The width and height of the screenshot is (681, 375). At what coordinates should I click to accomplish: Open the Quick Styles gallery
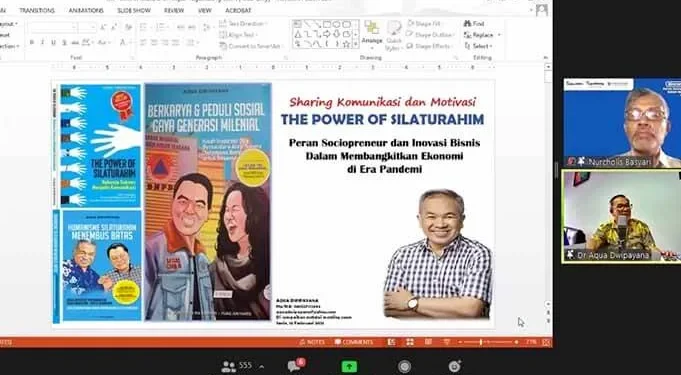394,36
